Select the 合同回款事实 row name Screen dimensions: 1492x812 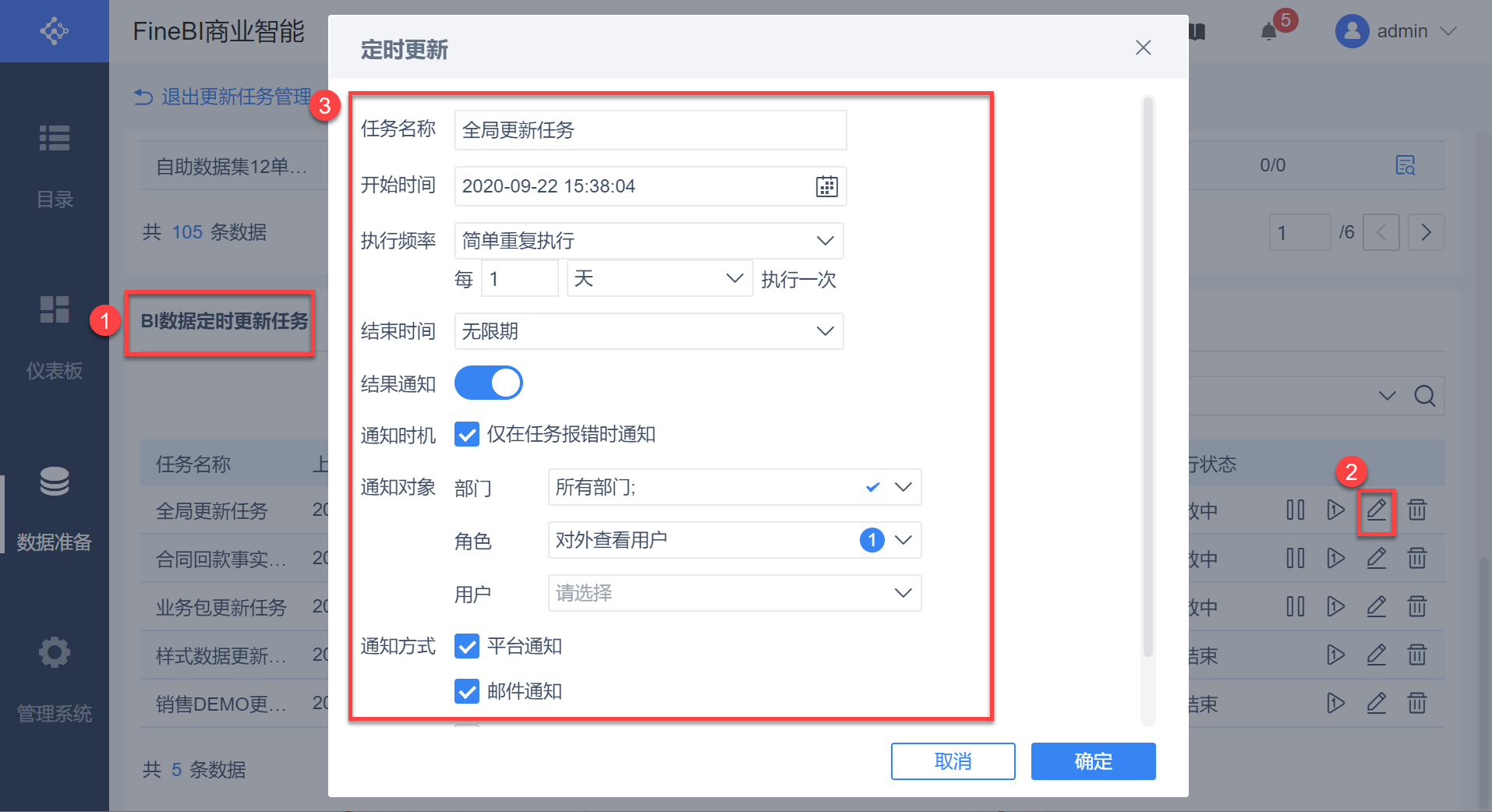(x=221, y=560)
